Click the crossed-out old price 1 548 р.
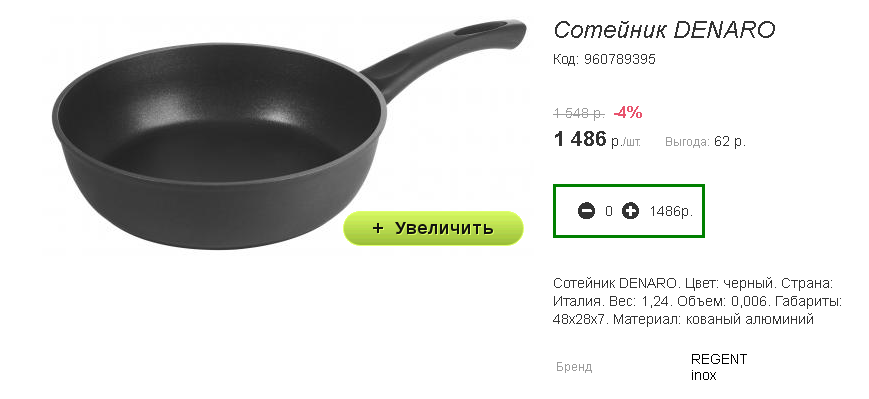 (x=579, y=113)
